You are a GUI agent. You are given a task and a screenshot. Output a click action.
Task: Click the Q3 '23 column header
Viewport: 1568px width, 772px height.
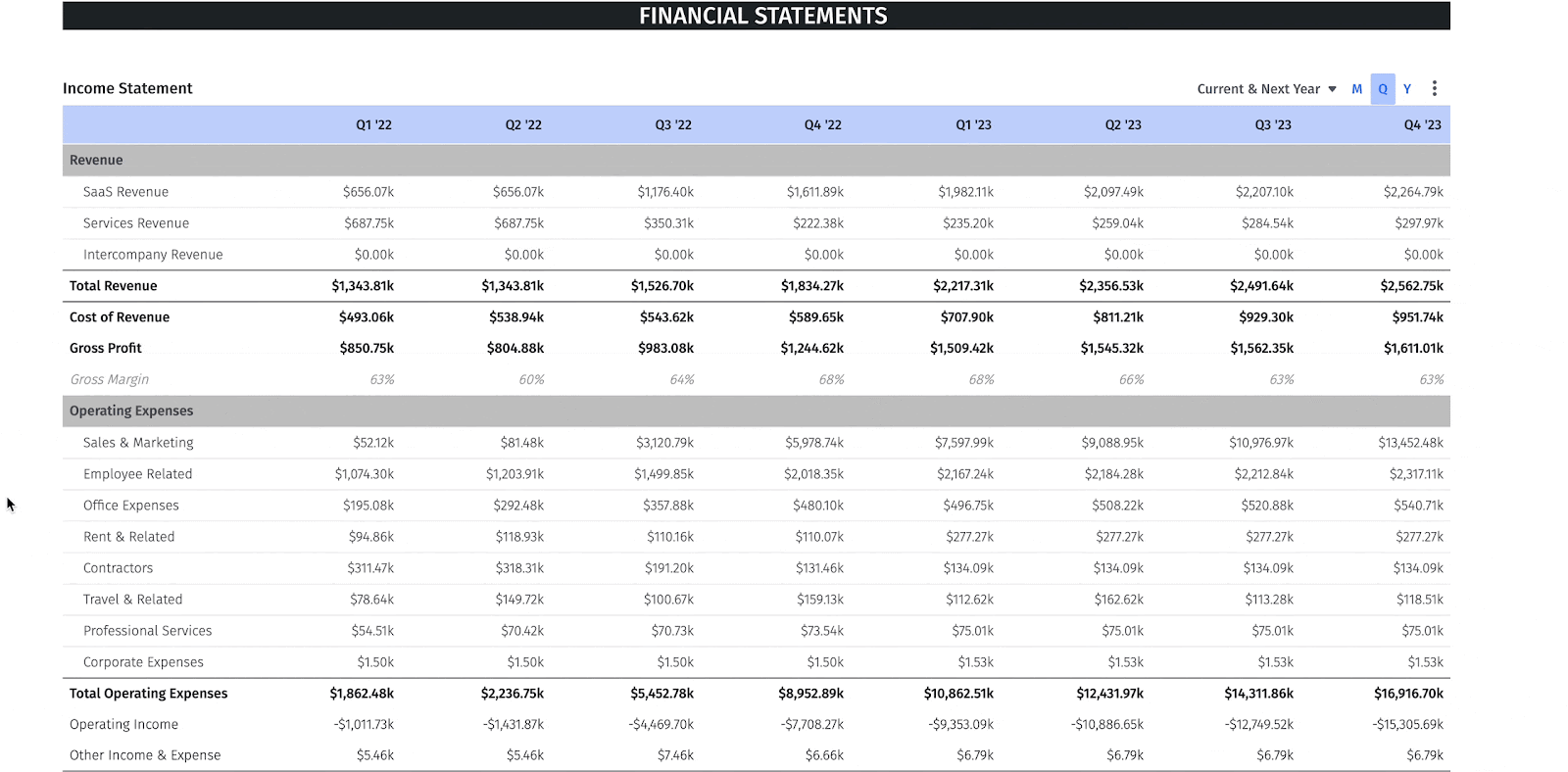coord(1273,125)
